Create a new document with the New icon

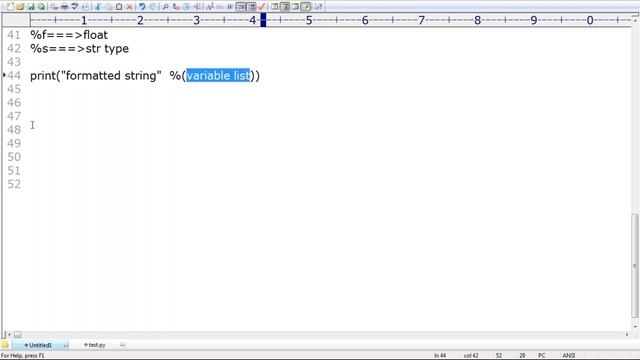pos(10,7)
